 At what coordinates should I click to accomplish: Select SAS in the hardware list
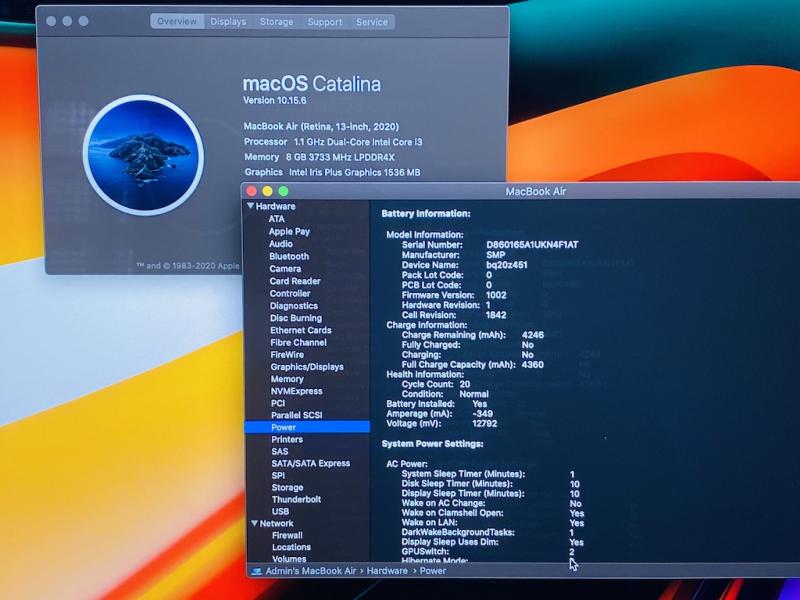pyautogui.click(x=280, y=452)
